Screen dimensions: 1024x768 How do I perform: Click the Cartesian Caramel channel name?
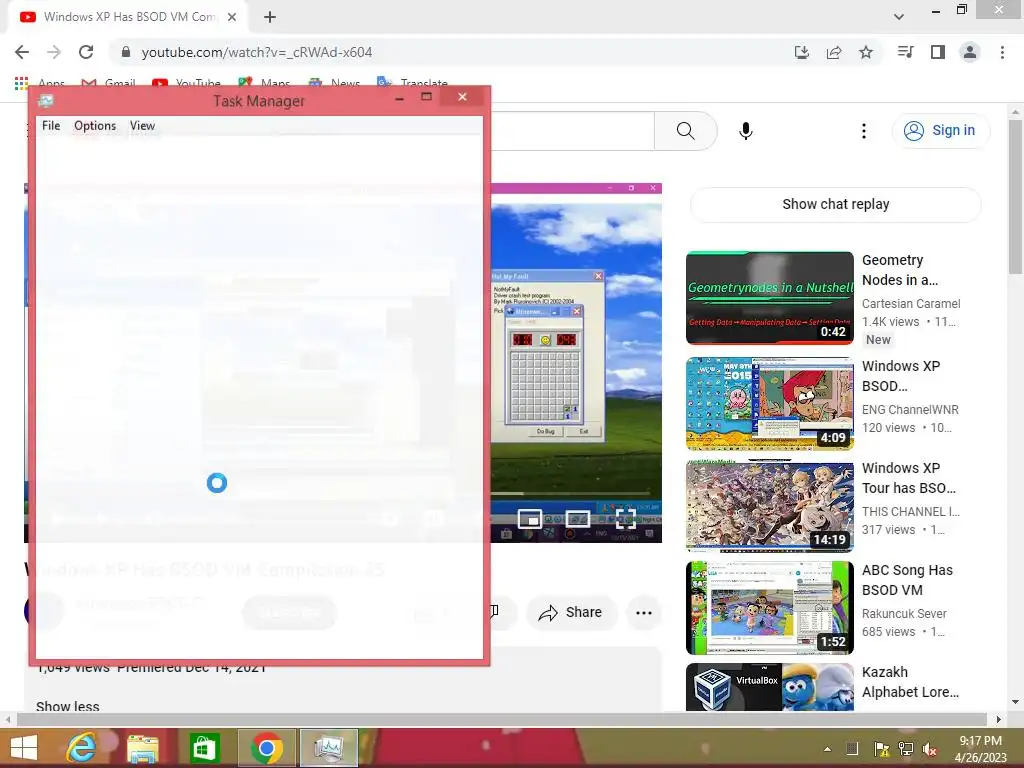point(911,304)
